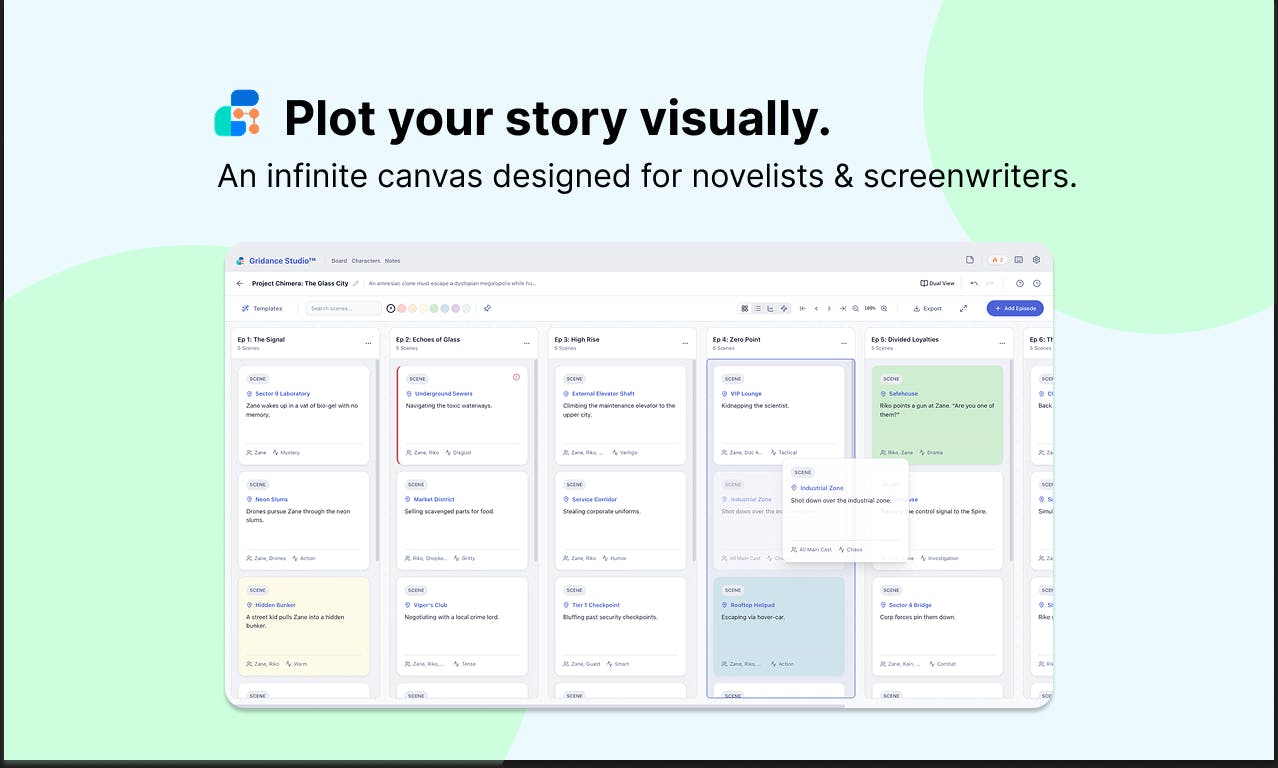Click the Search scenes input field
Image resolution: width=1278 pixels, height=768 pixels.
343,308
